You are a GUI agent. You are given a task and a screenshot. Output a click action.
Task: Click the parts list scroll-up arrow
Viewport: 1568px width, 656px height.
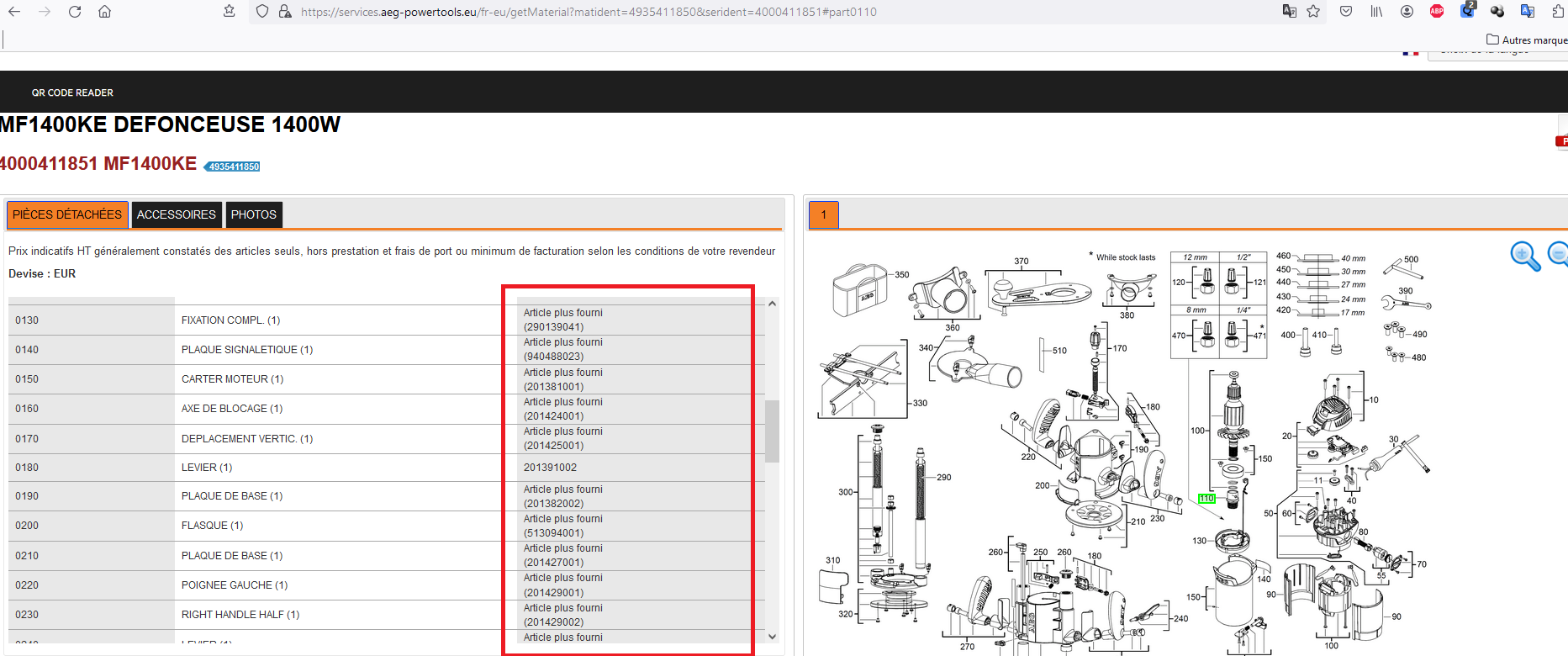[x=772, y=304]
